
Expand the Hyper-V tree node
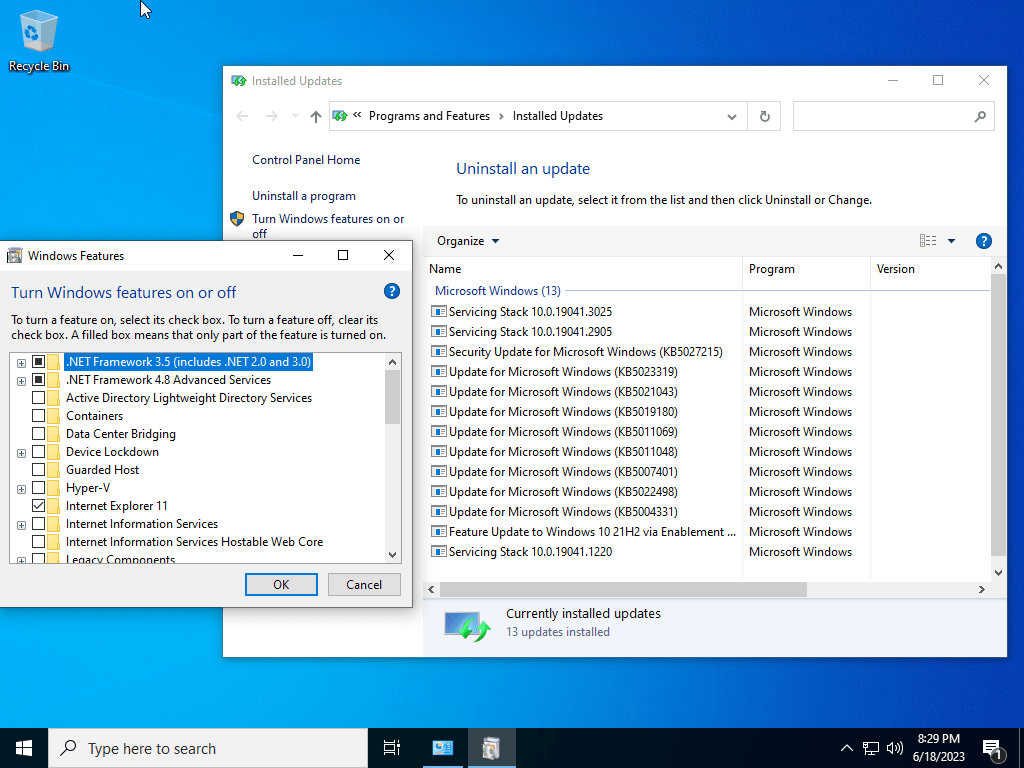22,488
